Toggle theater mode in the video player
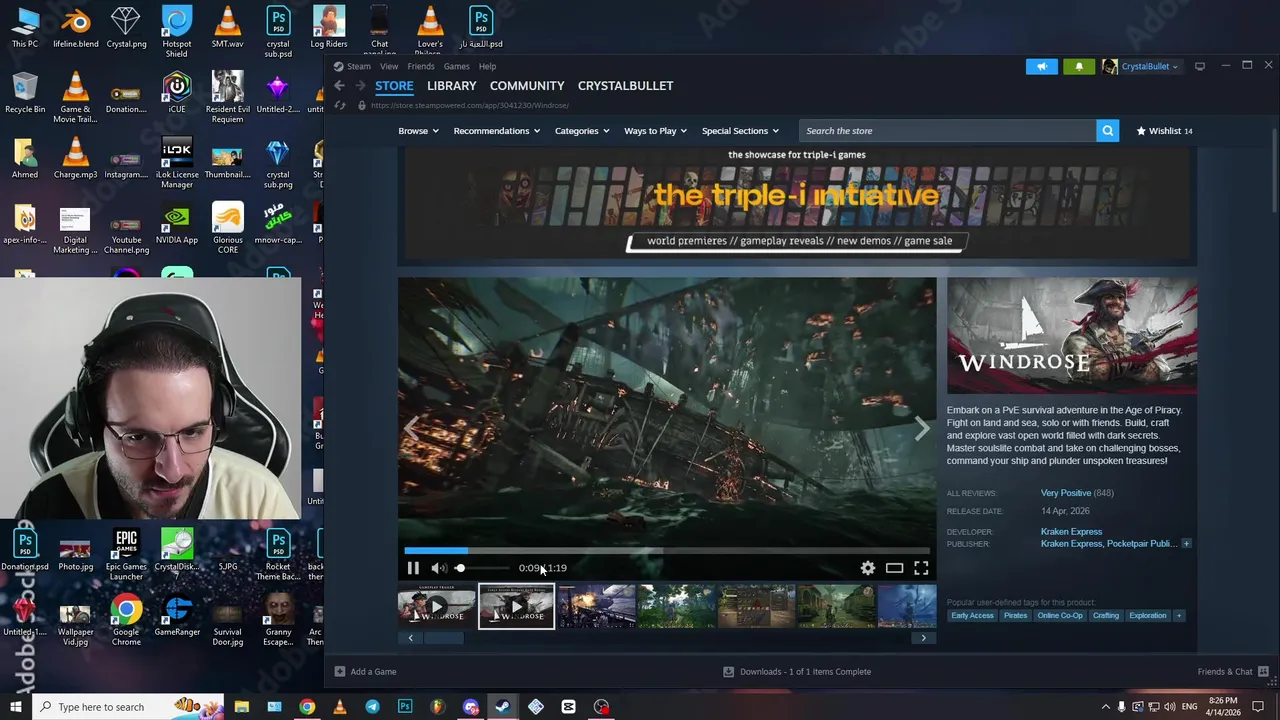The width and height of the screenshot is (1280, 720). pyautogui.click(x=894, y=568)
